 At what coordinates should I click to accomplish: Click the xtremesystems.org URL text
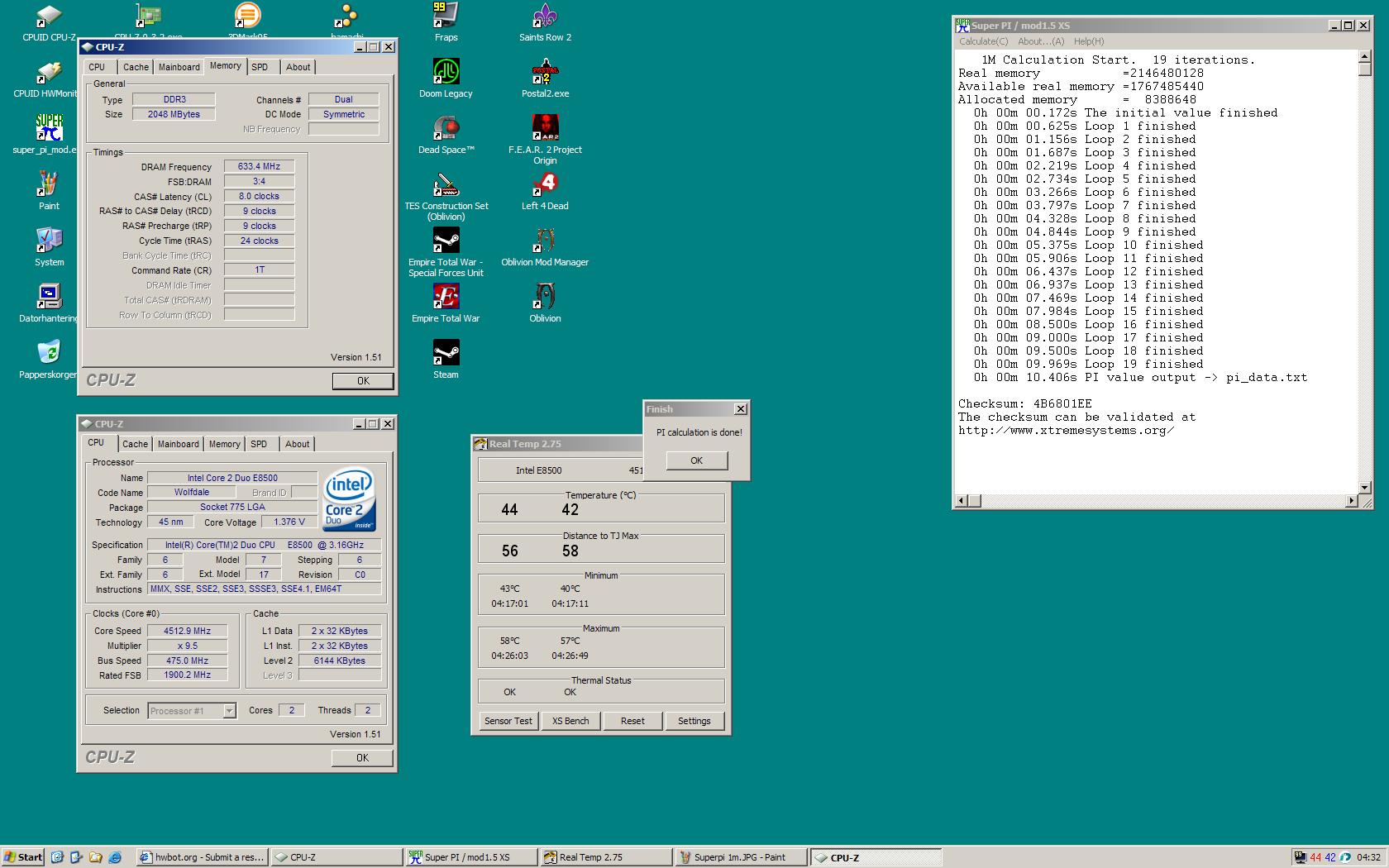point(1066,431)
